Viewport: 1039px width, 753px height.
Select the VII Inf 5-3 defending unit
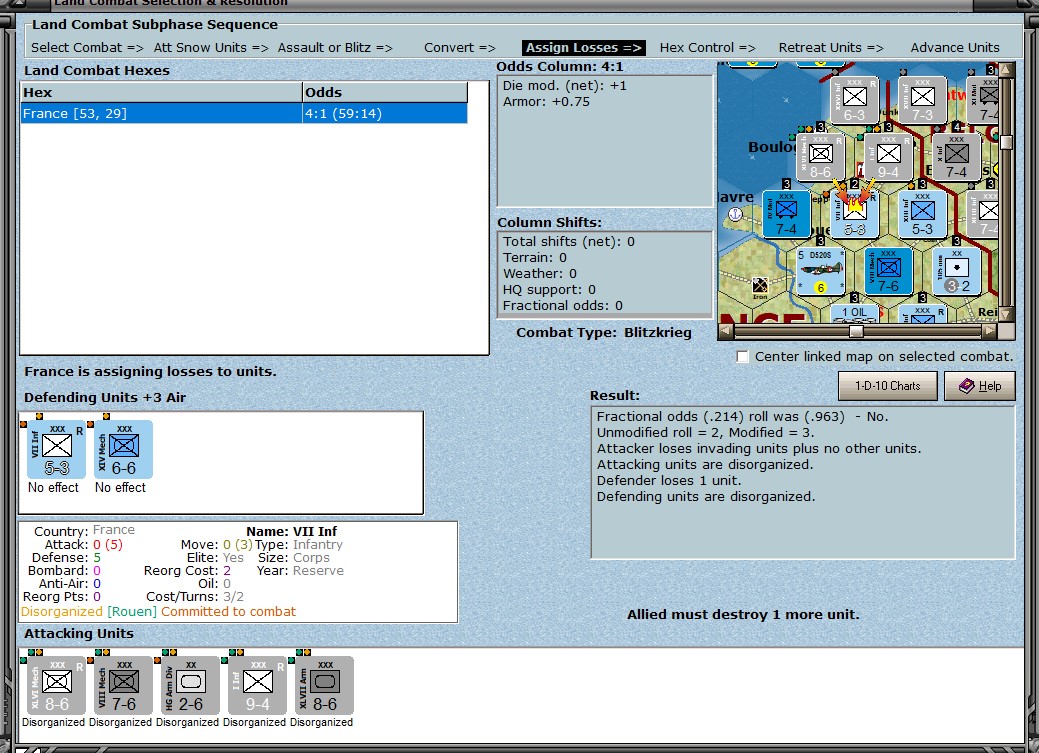click(x=56, y=449)
